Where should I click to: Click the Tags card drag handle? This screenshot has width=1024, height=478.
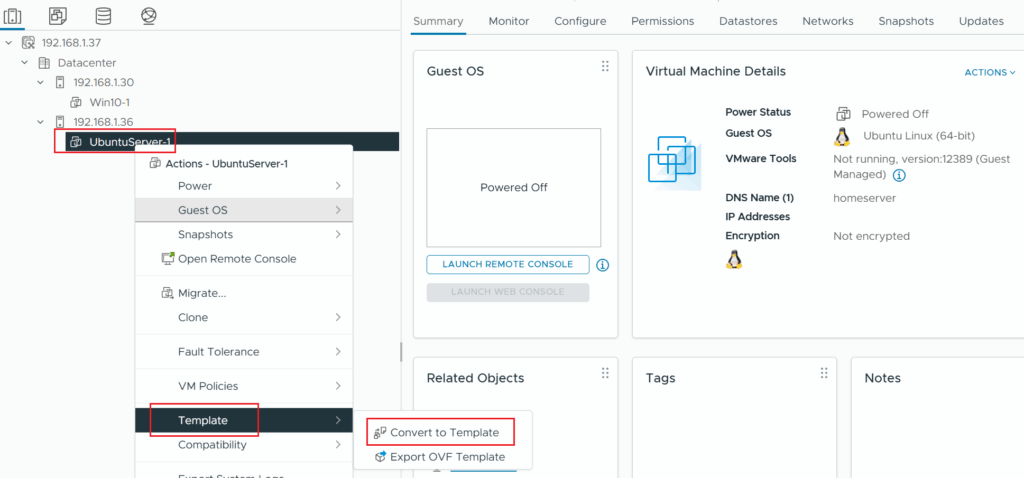point(824,373)
